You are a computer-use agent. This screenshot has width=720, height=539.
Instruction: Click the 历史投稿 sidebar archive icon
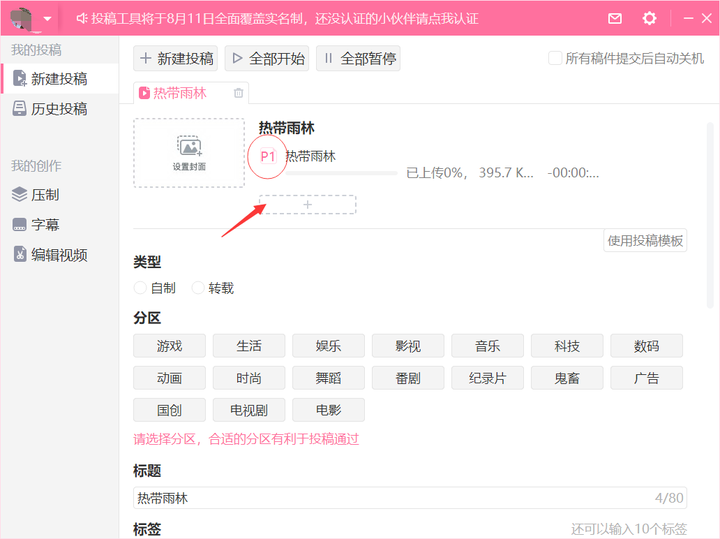tap(19, 109)
